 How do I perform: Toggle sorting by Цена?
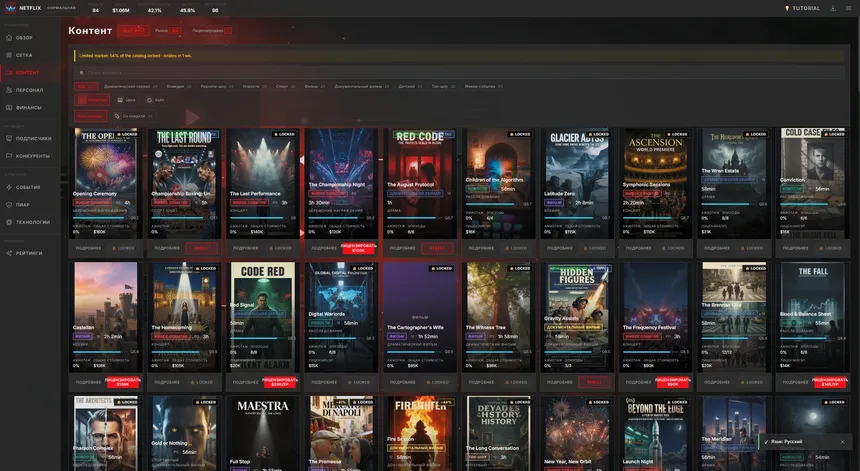(127, 100)
